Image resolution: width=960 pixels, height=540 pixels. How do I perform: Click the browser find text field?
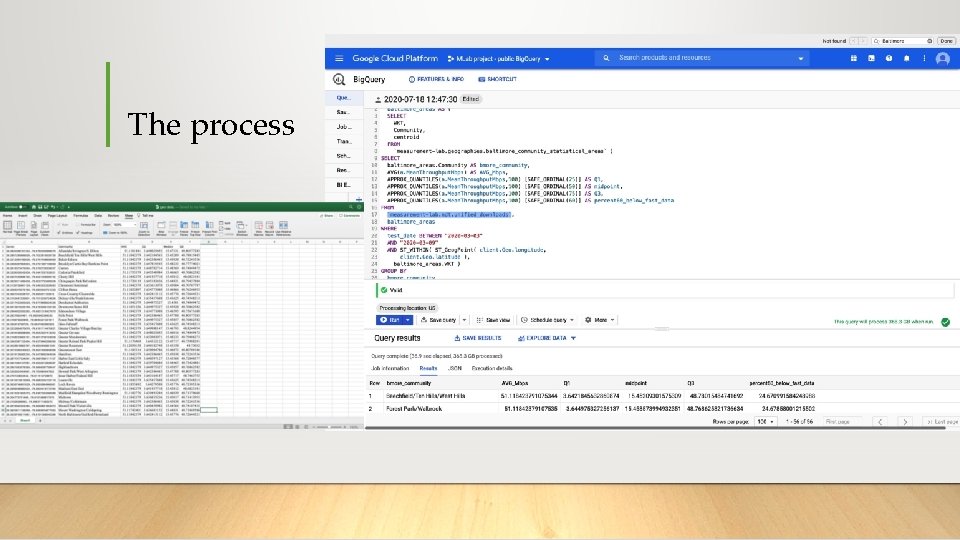903,41
